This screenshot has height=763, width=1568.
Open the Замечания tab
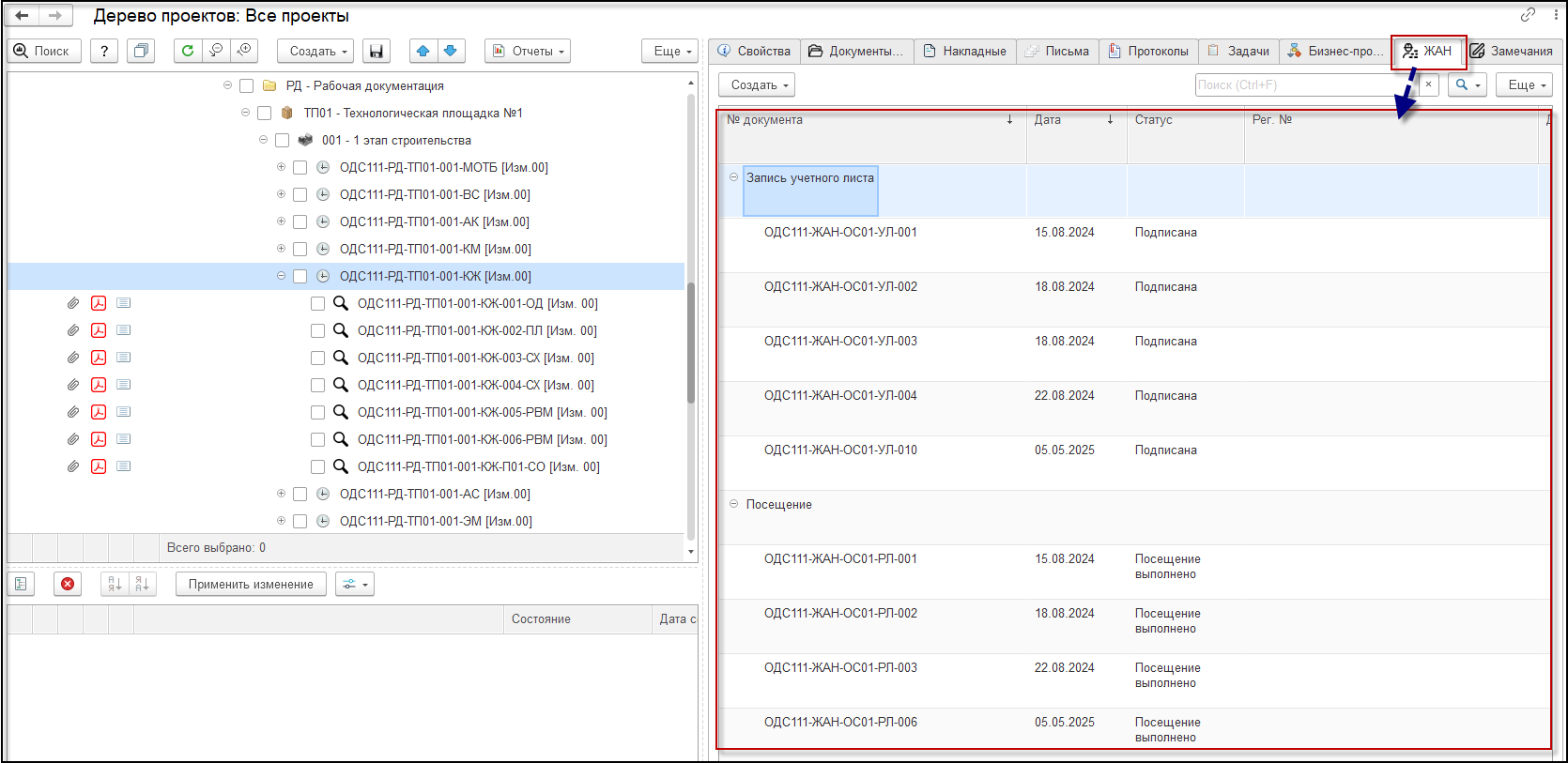pos(1512,51)
